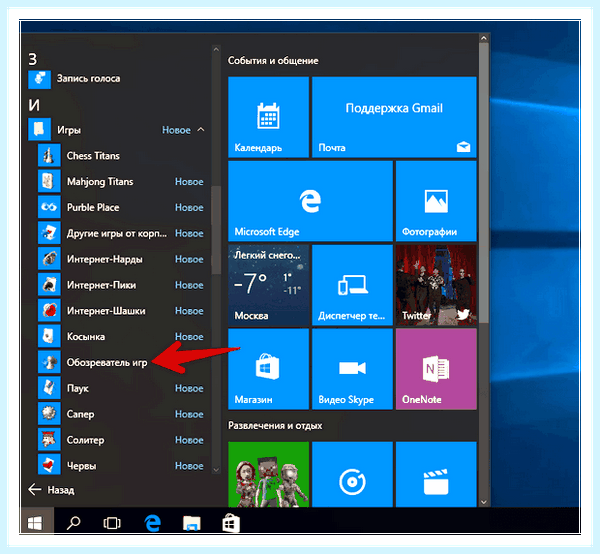
Task: Click Развлечения и отдых group title
Action: pyautogui.click(x=275, y=425)
